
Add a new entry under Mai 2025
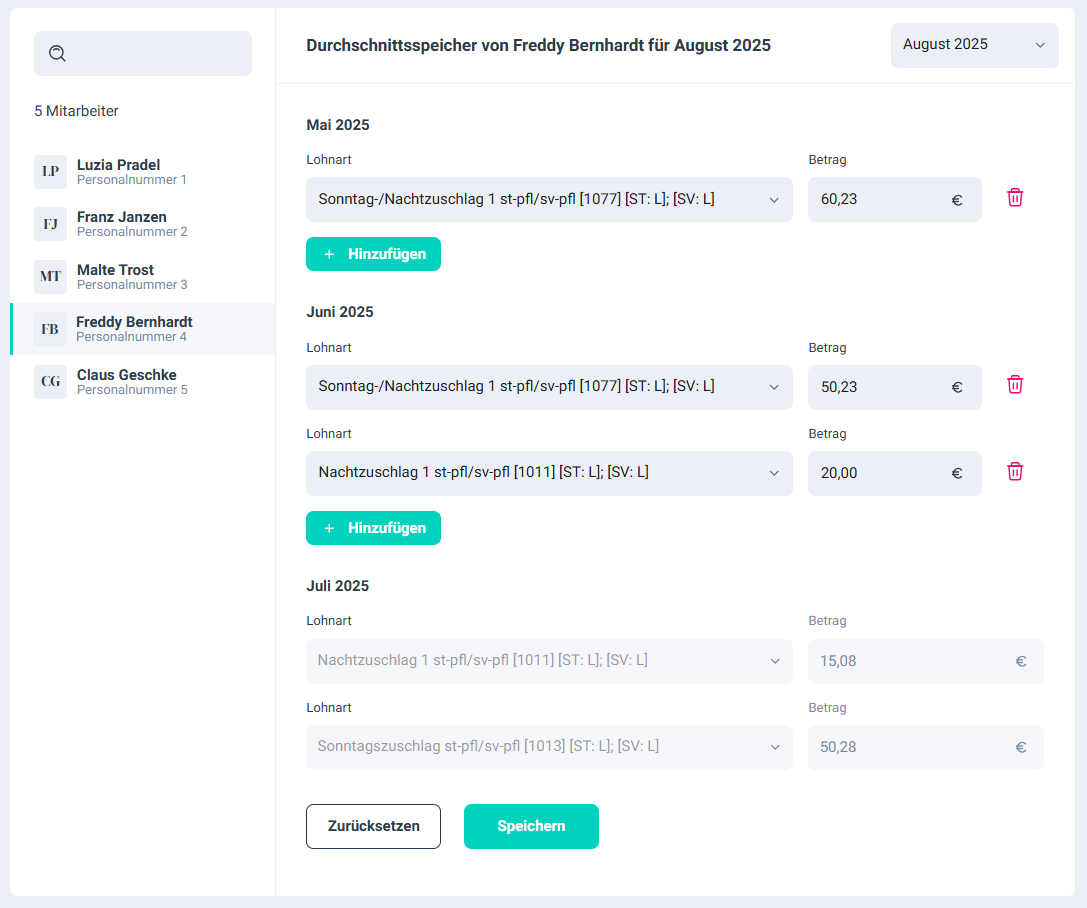373,254
